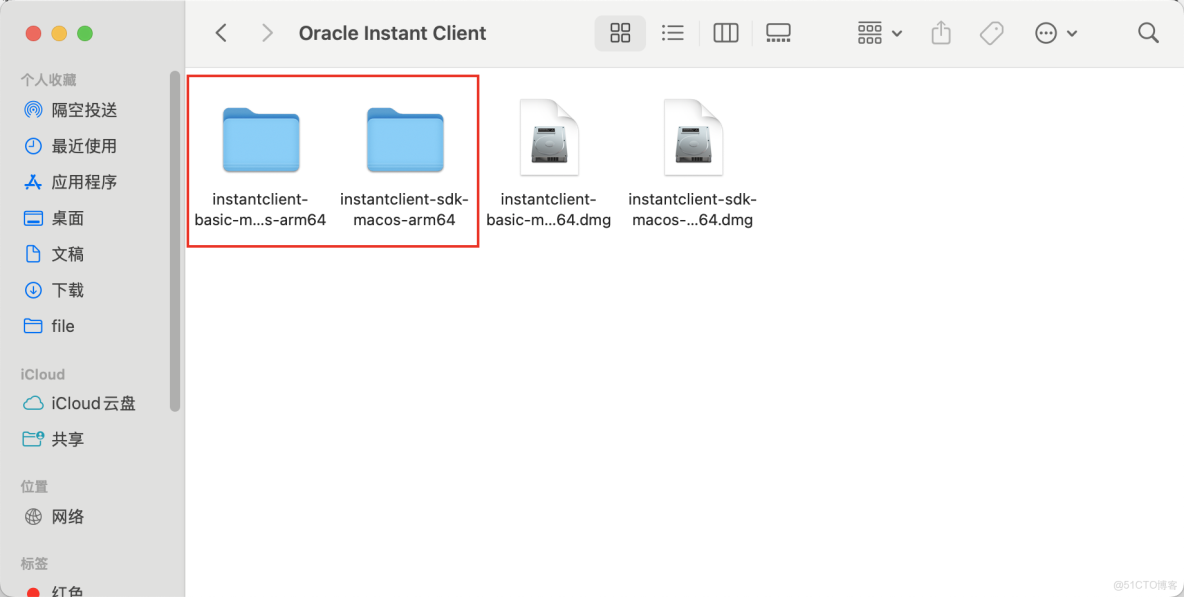
Task: Open the Share icon in the toolbar
Action: pyautogui.click(x=940, y=33)
